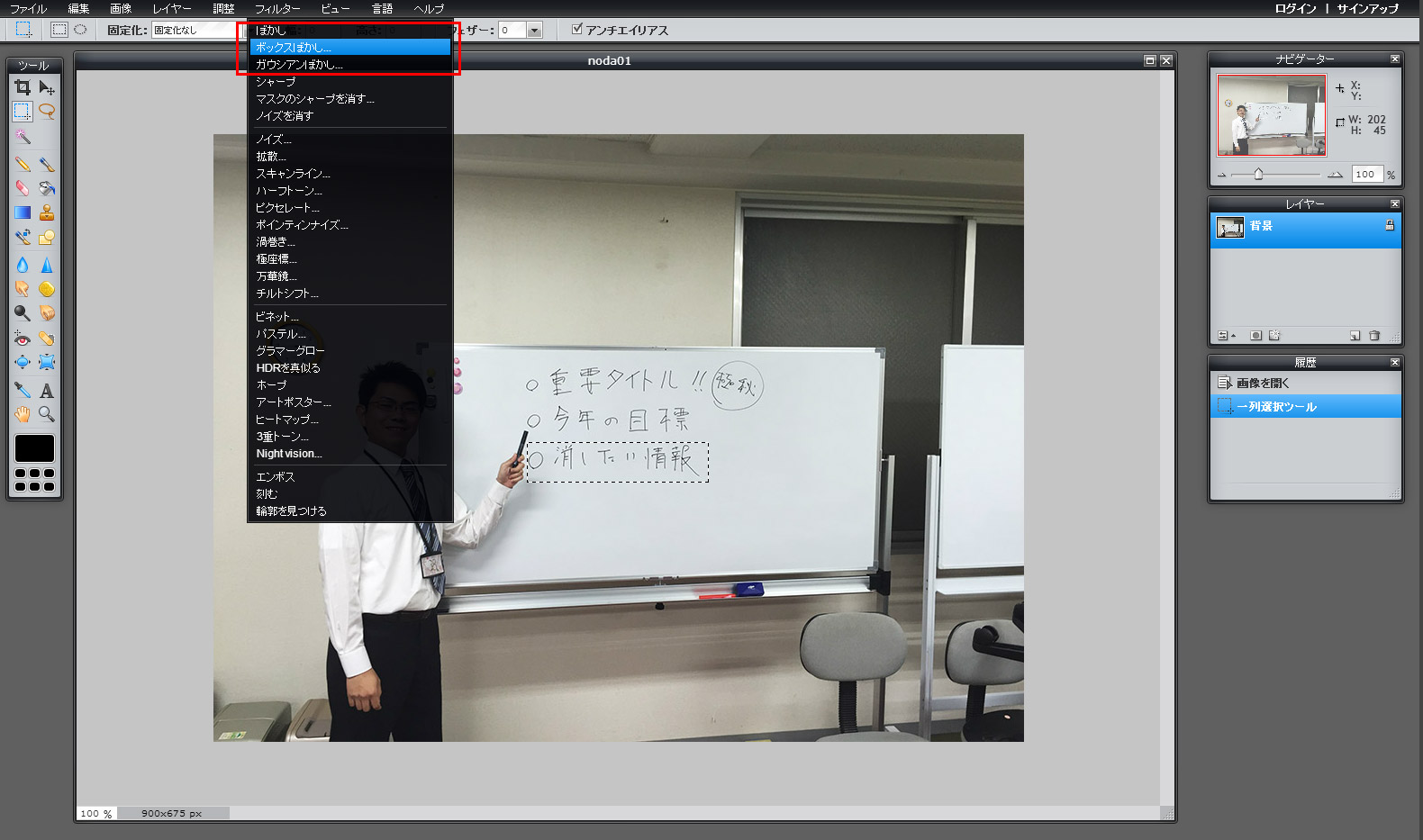
Task: Open layer styles in Layers panel
Action: 1274,336
